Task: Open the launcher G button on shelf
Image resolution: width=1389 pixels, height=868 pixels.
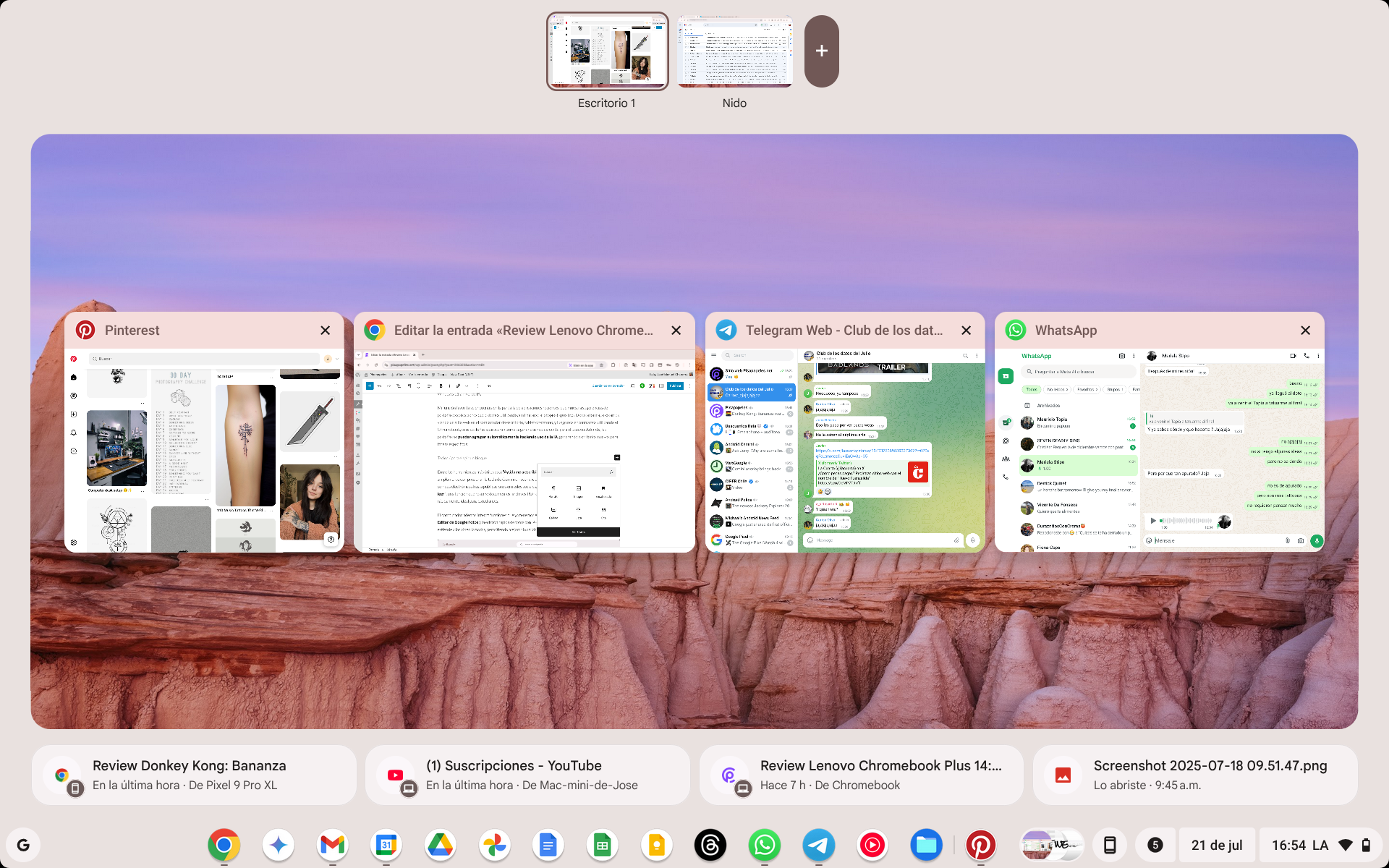Action: point(23,845)
